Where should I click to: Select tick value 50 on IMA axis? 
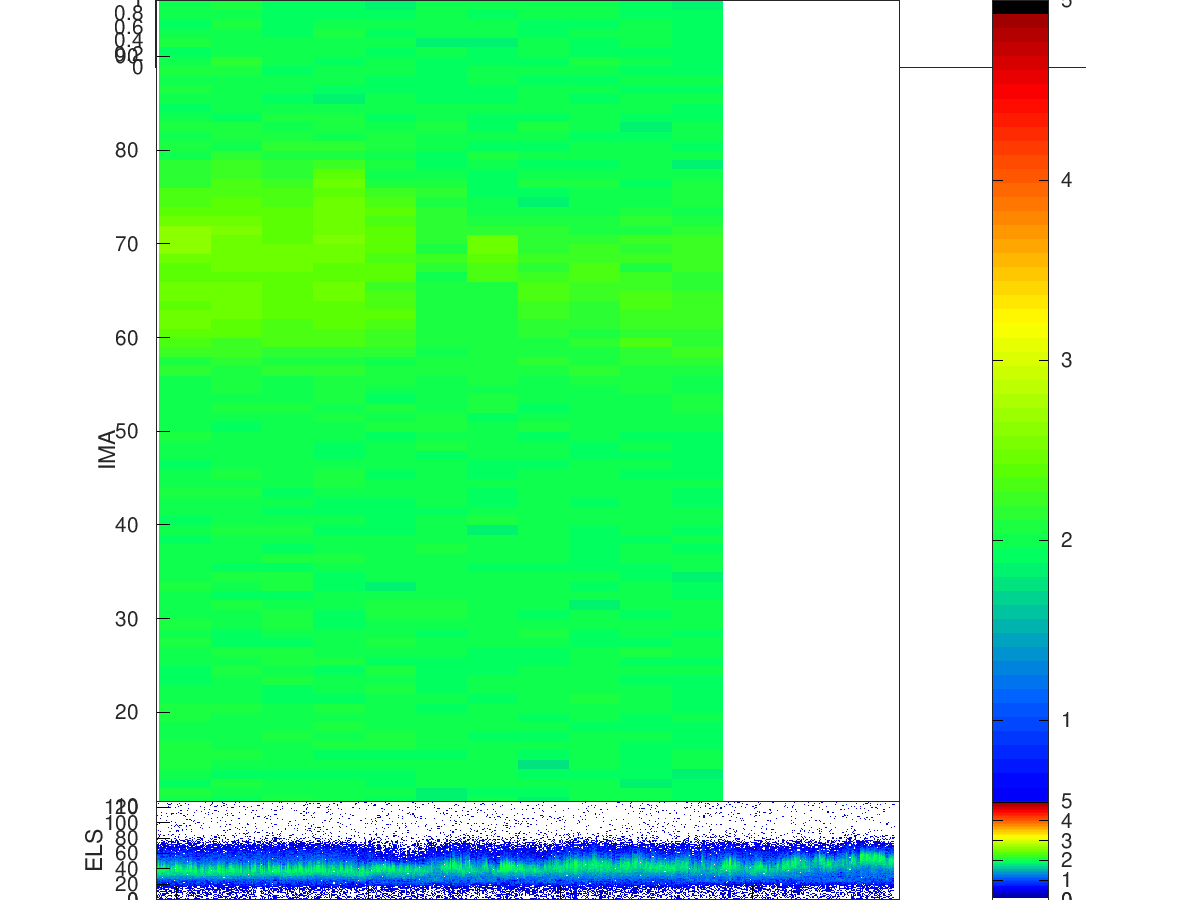[x=127, y=431]
